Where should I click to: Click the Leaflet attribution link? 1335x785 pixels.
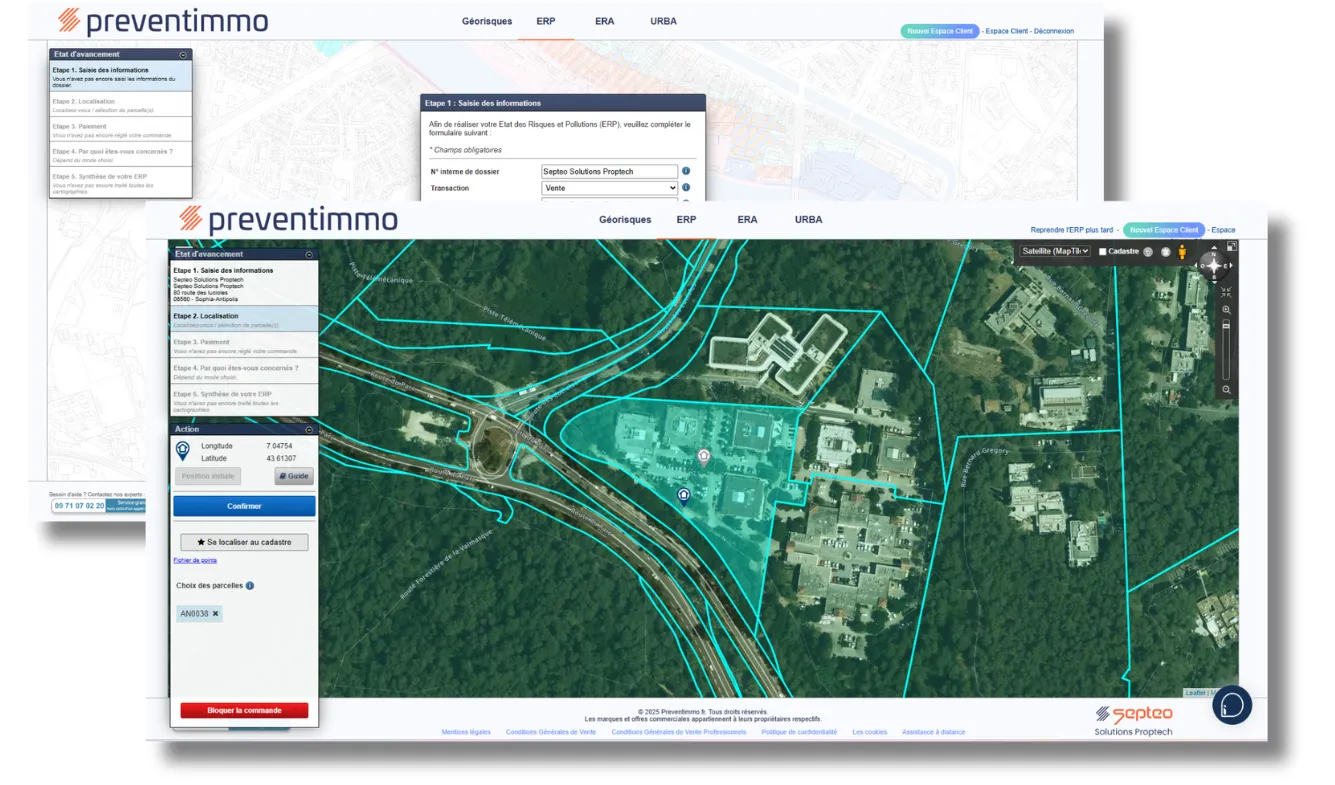(x=1195, y=692)
